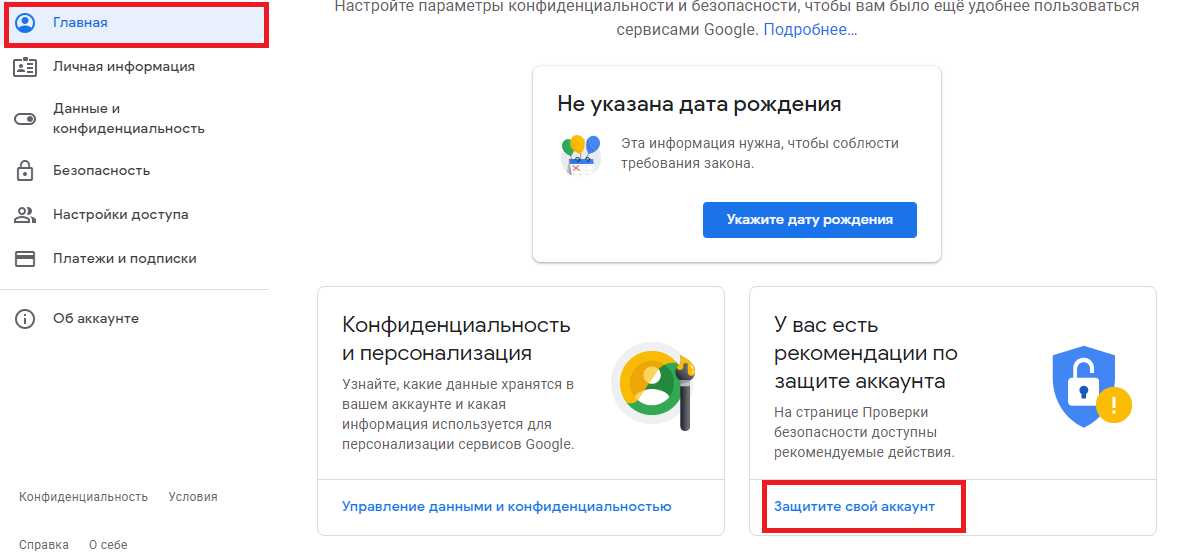Open the Настройки доступа menu item
The height and width of the screenshot is (555, 1181).
tap(120, 215)
